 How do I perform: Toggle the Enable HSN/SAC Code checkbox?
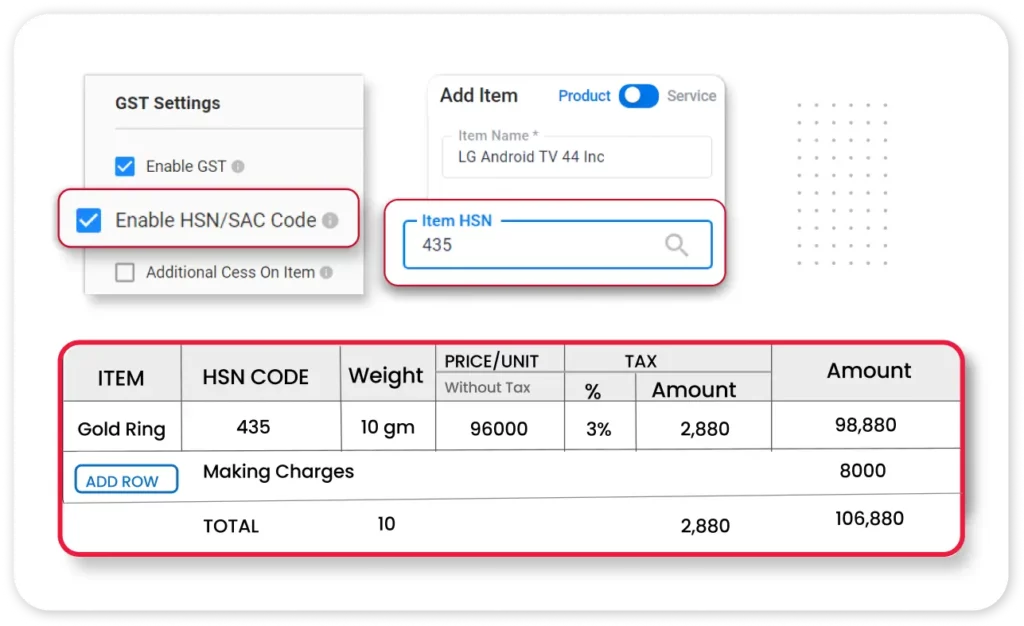click(x=89, y=220)
